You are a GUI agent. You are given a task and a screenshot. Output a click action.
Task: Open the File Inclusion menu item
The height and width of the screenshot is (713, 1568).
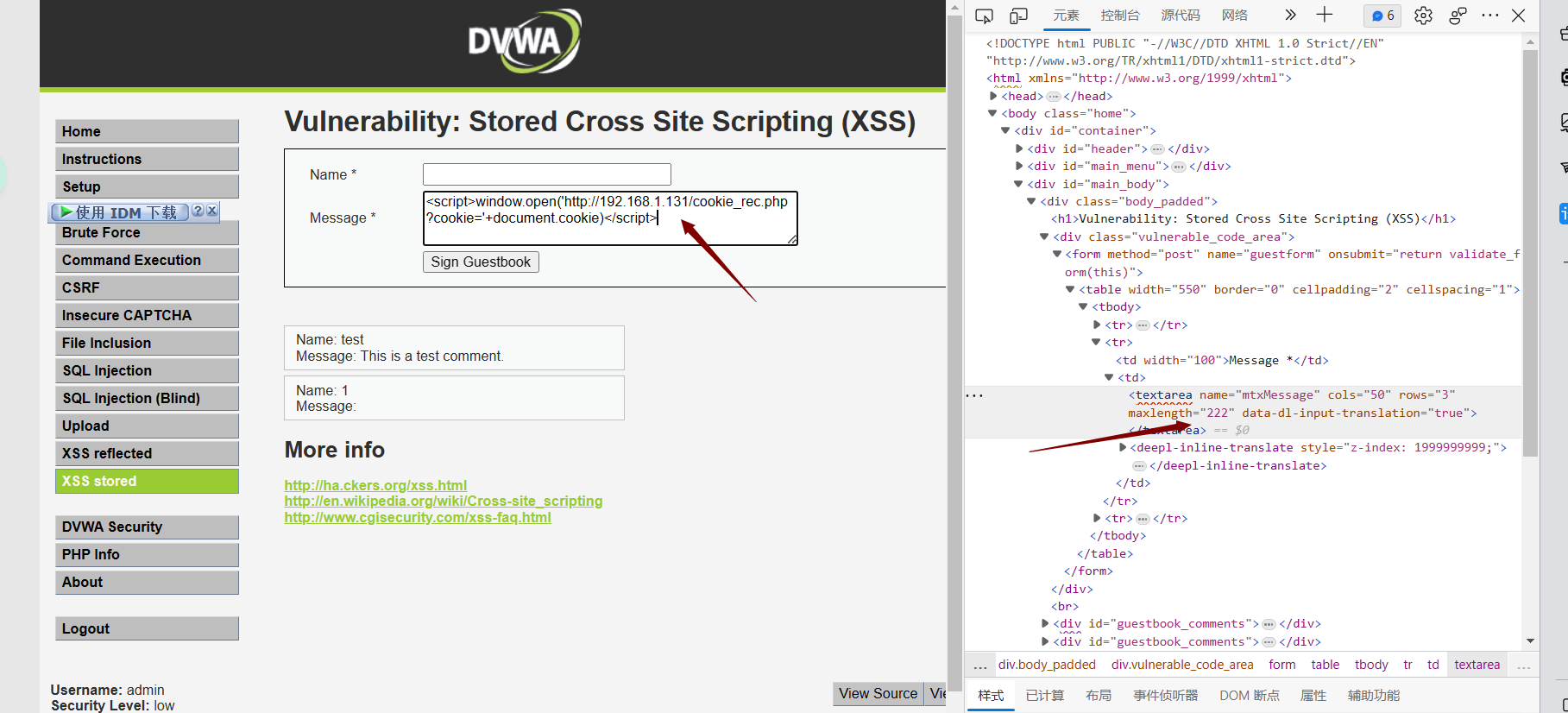[x=147, y=343]
